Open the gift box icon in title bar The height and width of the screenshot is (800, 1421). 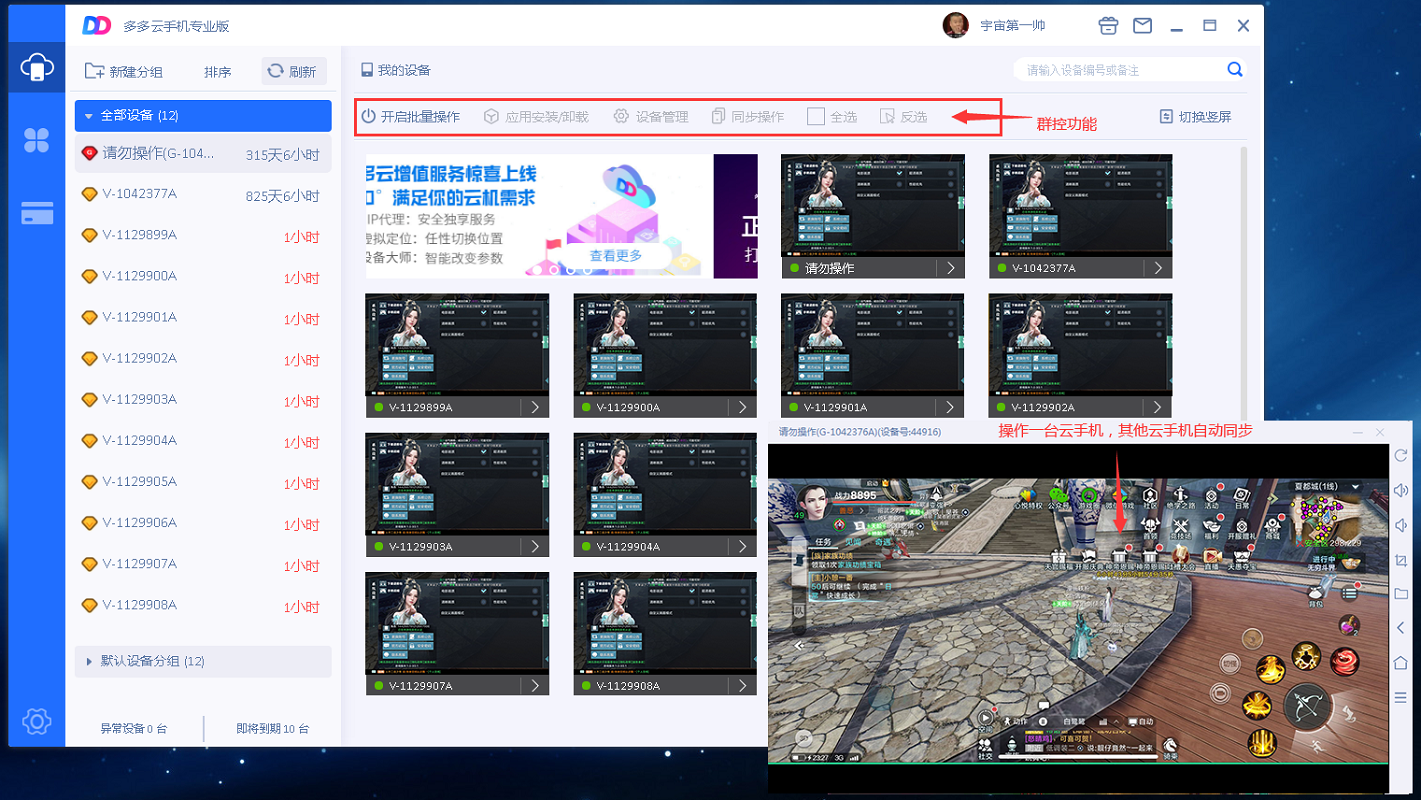tap(1108, 26)
